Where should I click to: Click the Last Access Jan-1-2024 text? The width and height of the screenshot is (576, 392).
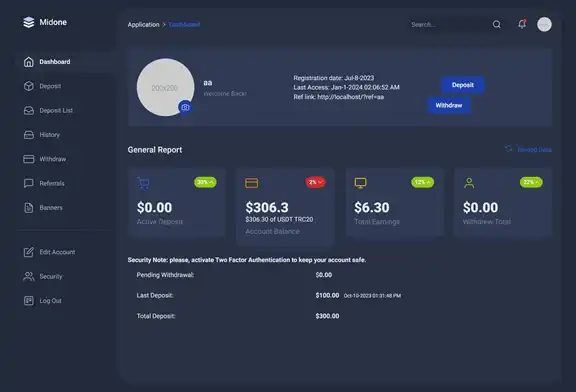(x=346, y=87)
